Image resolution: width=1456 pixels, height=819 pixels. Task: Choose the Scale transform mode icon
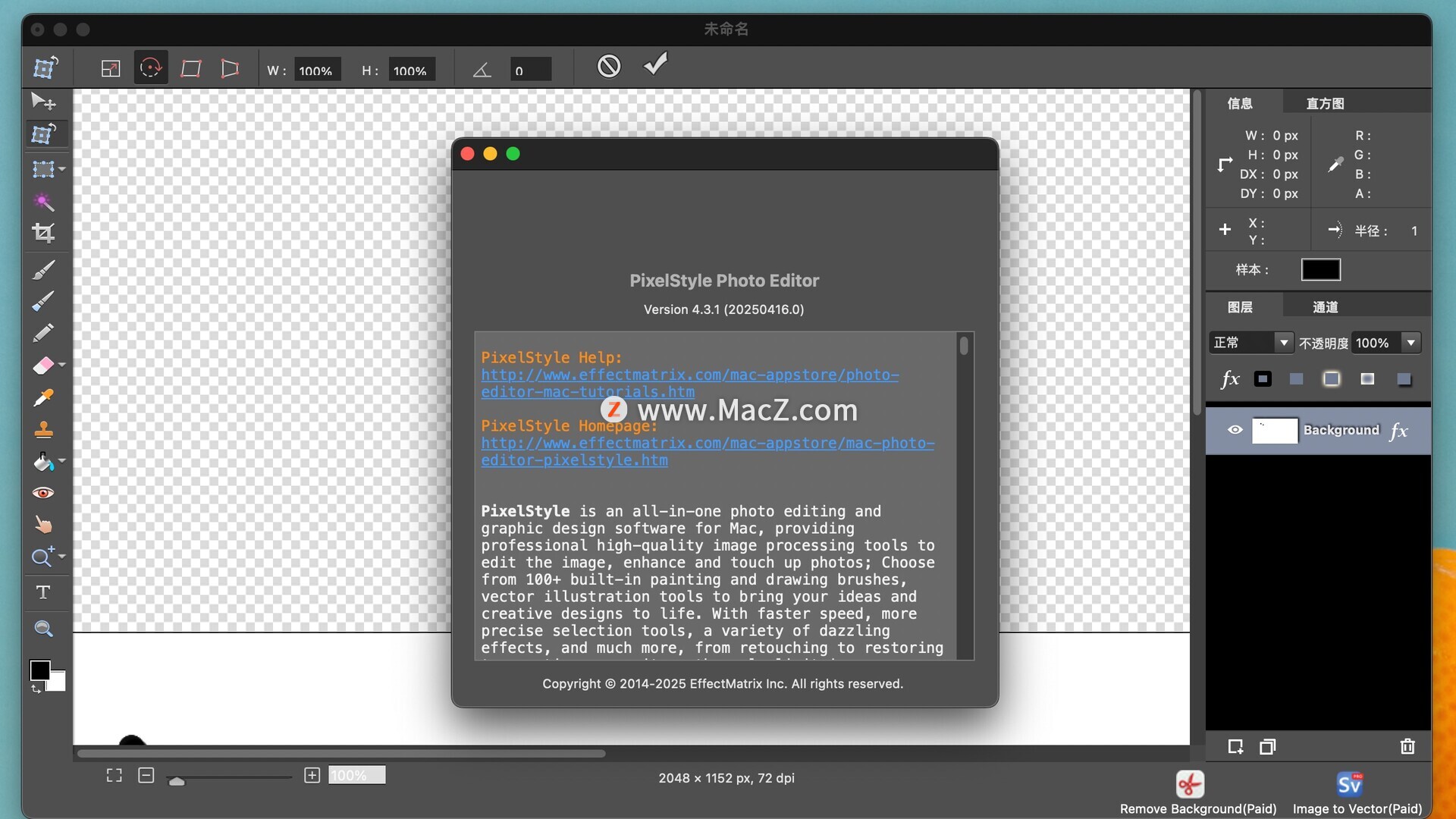click(x=111, y=69)
